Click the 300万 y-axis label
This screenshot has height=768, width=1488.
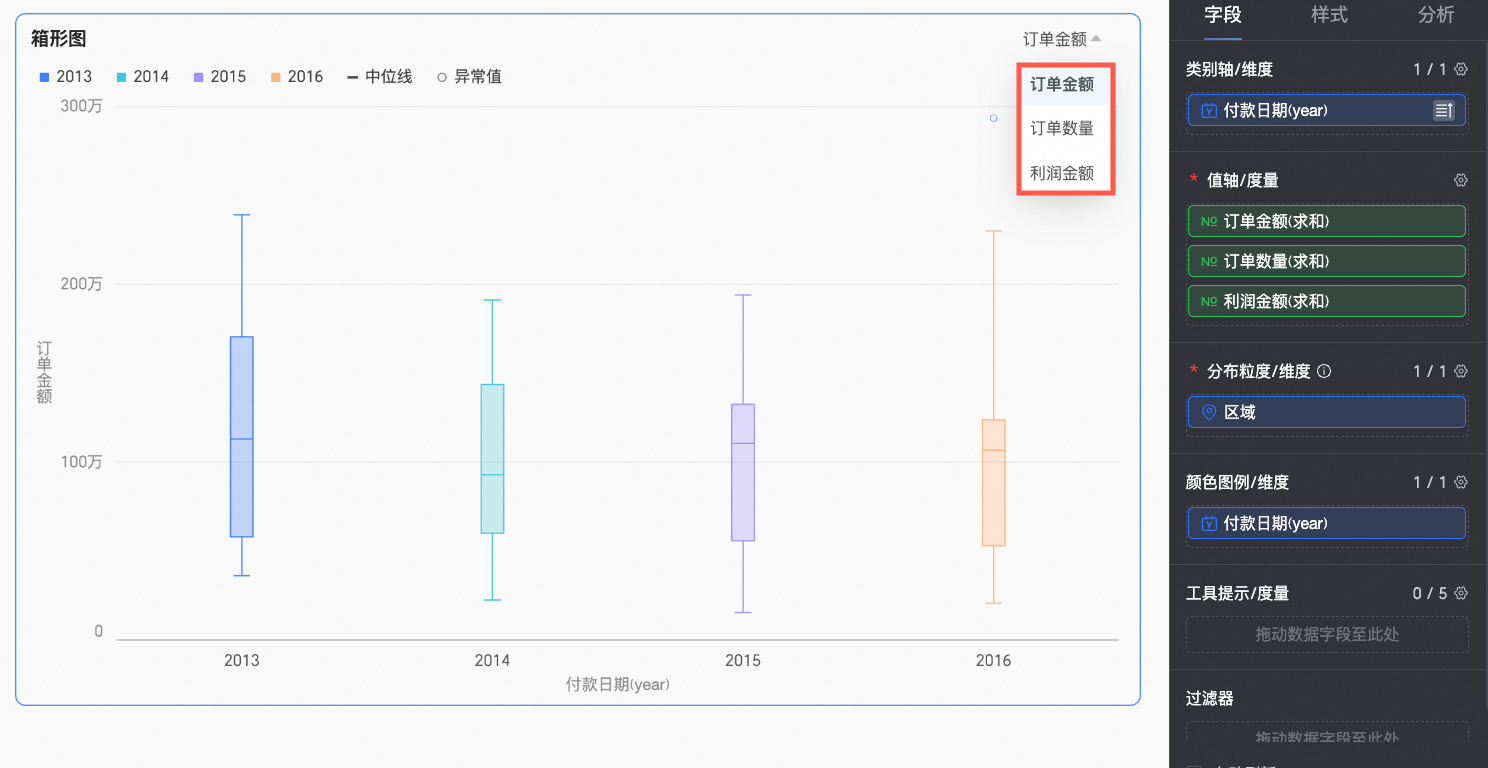tap(82, 106)
